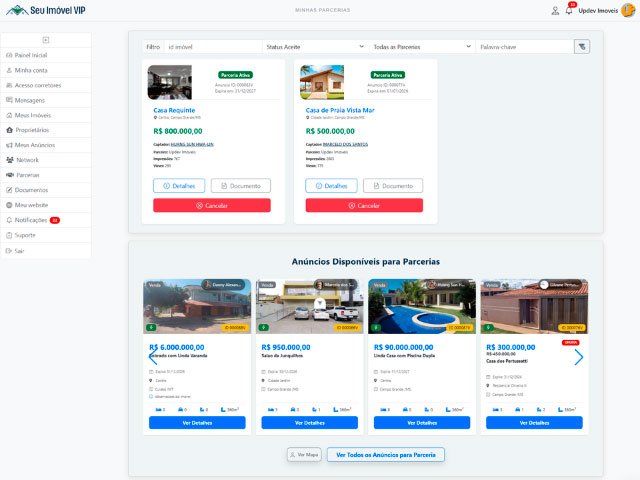Viewport: 640px width, 480px height.
Task: Click Detalhes on Casa Requinte card
Action: point(179,186)
